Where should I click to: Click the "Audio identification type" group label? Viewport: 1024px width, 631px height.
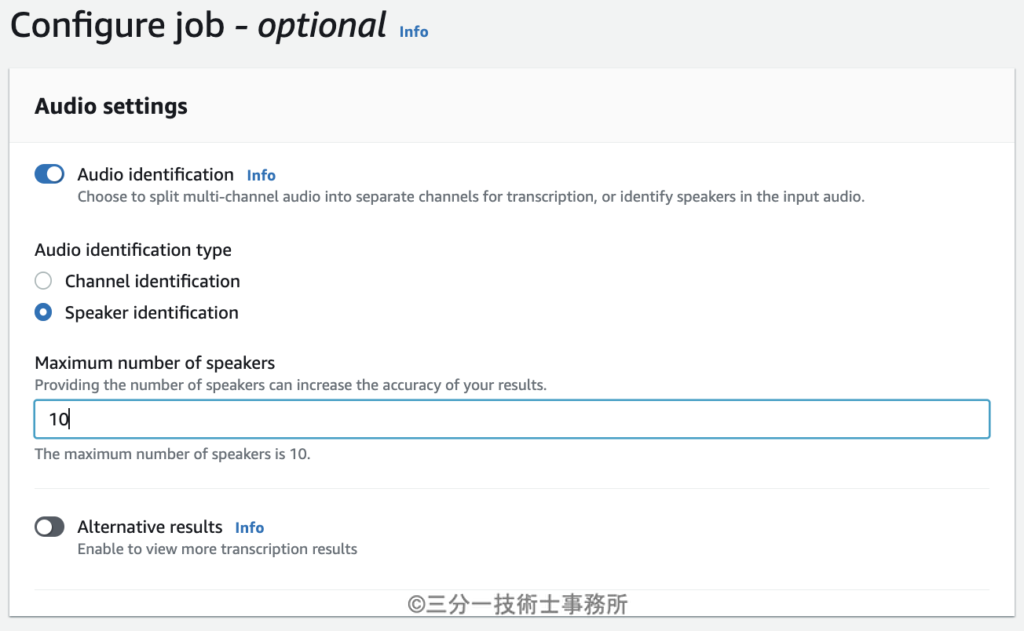pos(133,250)
